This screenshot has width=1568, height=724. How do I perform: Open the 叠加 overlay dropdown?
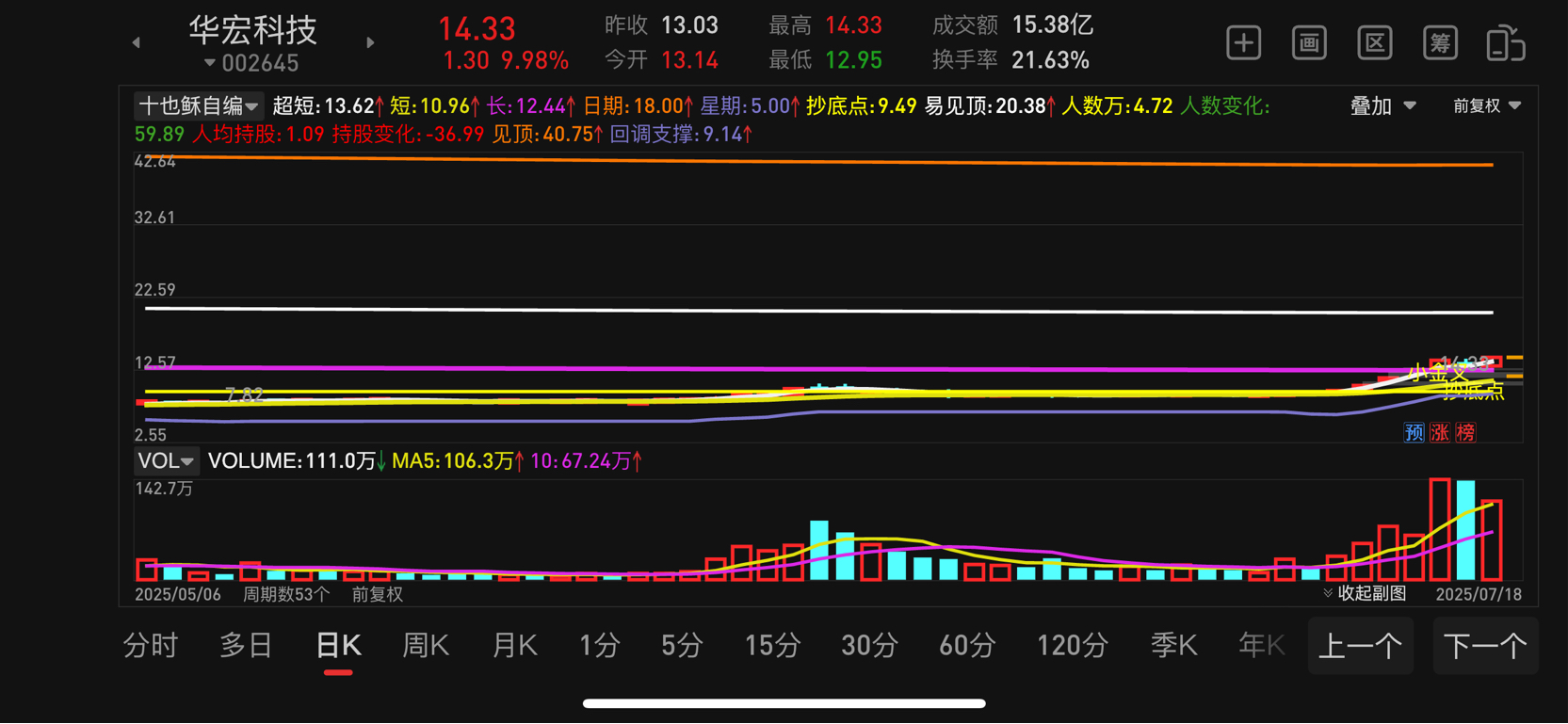[1382, 105]
